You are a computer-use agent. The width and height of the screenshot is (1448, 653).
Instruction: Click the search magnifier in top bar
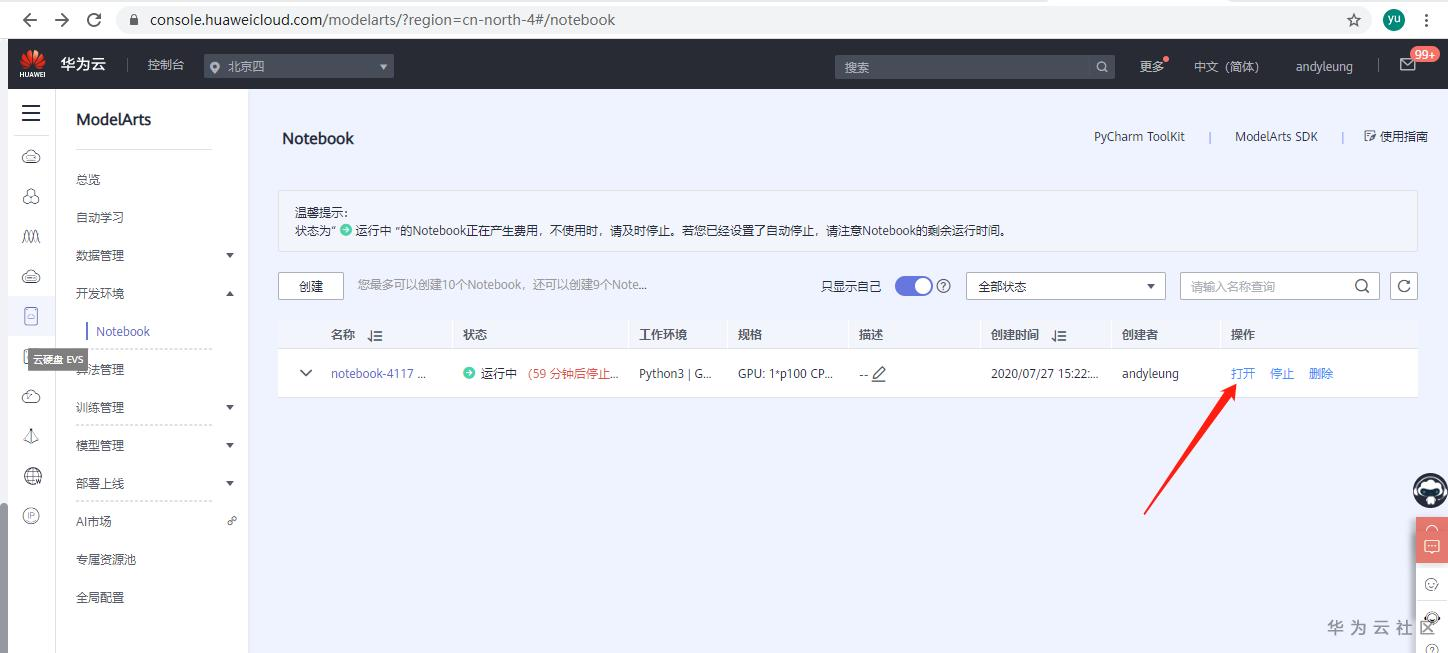click(1102, 67)
